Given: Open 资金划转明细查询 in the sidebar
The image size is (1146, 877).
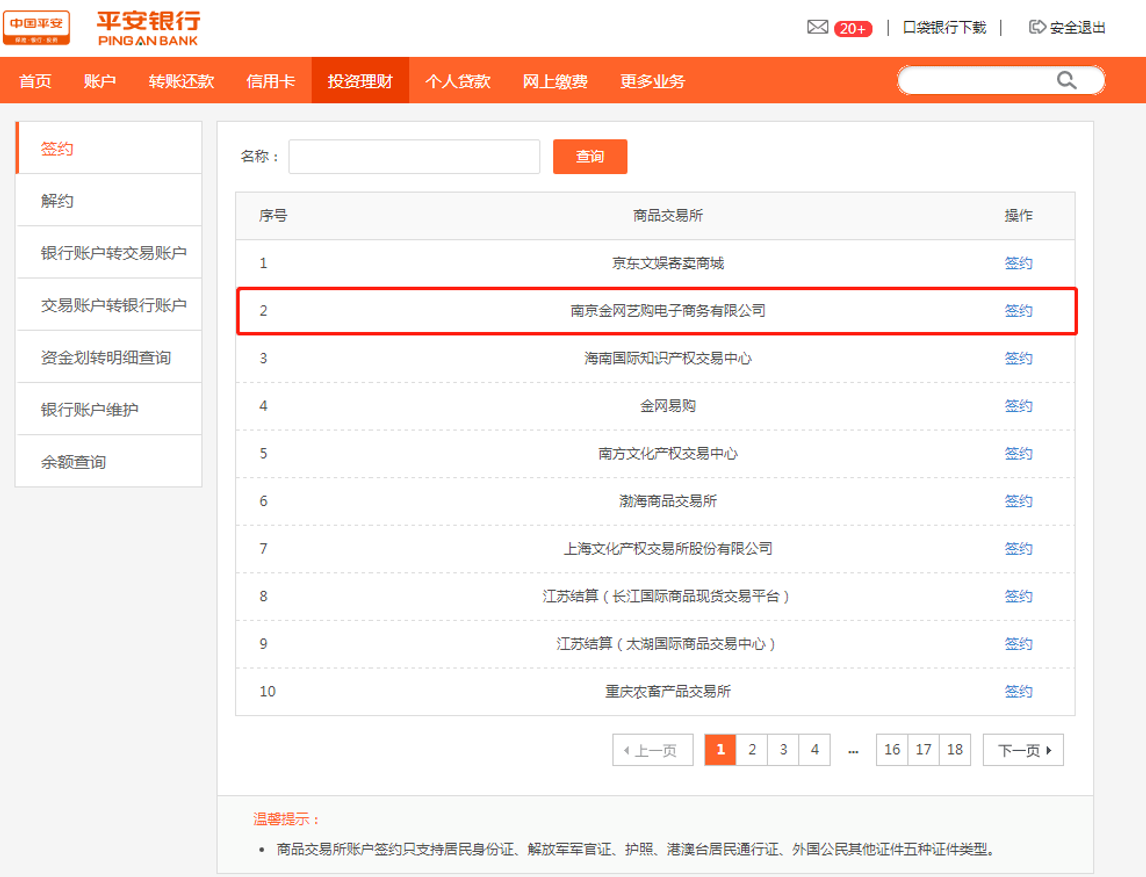Looking at the screenshot, I should [109, 357].
